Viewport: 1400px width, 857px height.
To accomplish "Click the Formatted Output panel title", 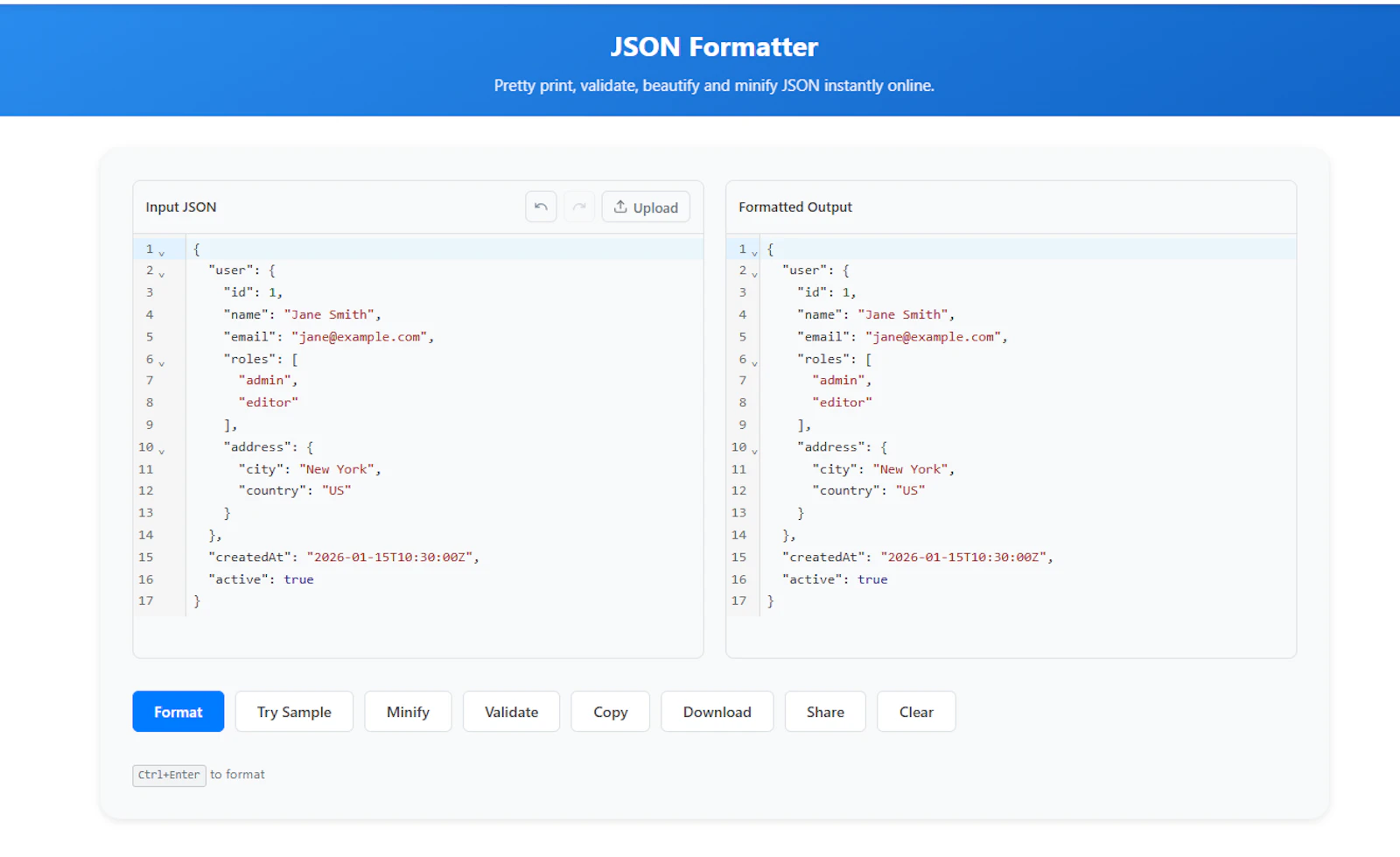I will point(795,207).
